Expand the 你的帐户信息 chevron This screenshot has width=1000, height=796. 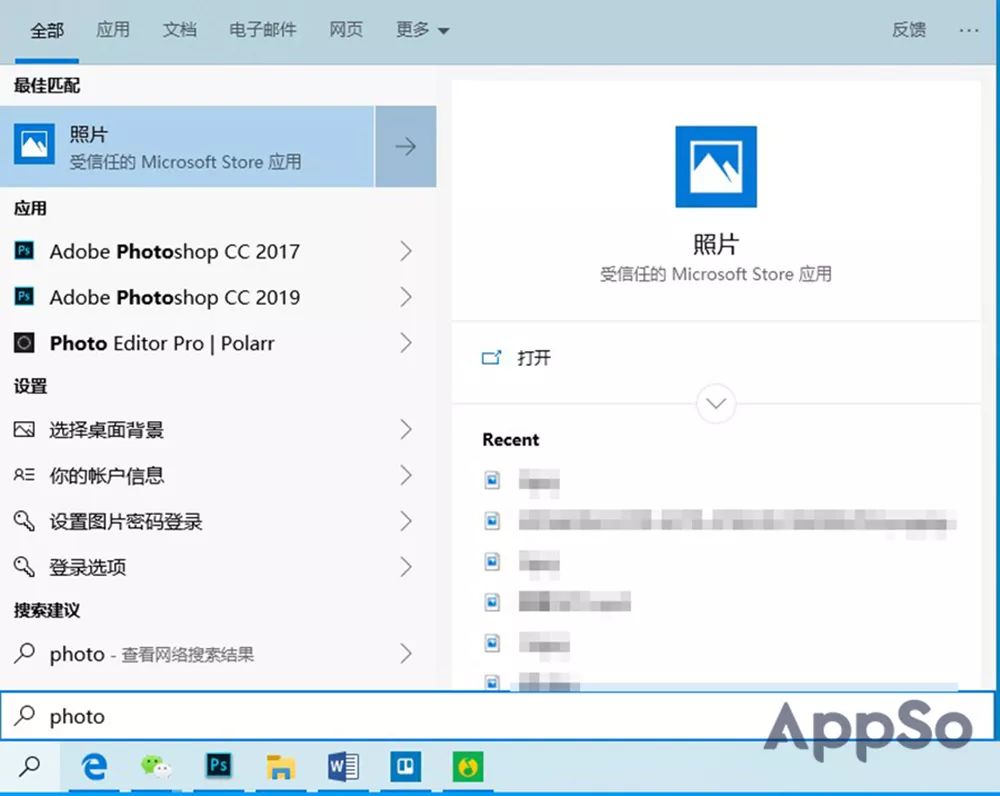tap(406, 475)
